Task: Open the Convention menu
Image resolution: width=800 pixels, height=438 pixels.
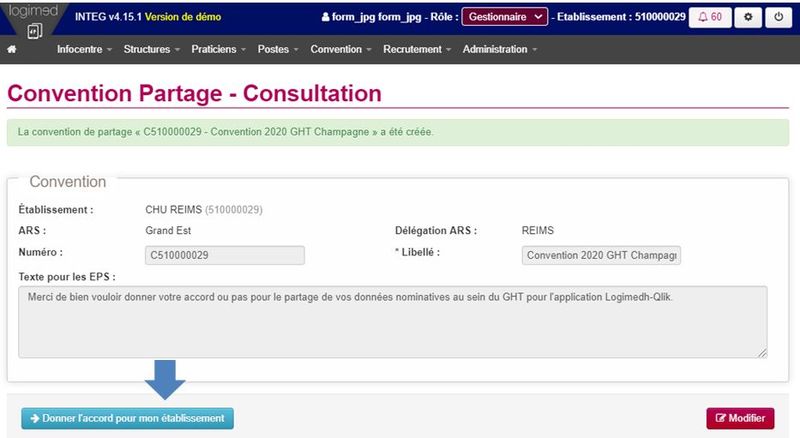Action: click(340, 50)
